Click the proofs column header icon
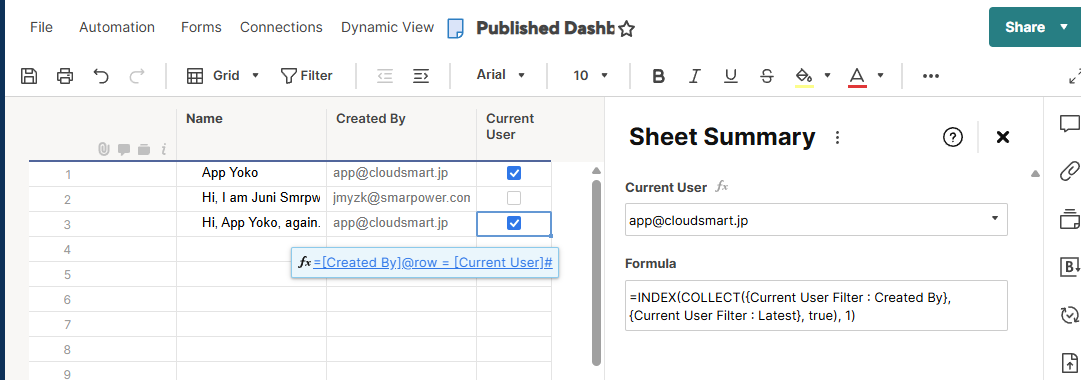Screen dimensions: 1081x380 point(143,149)
